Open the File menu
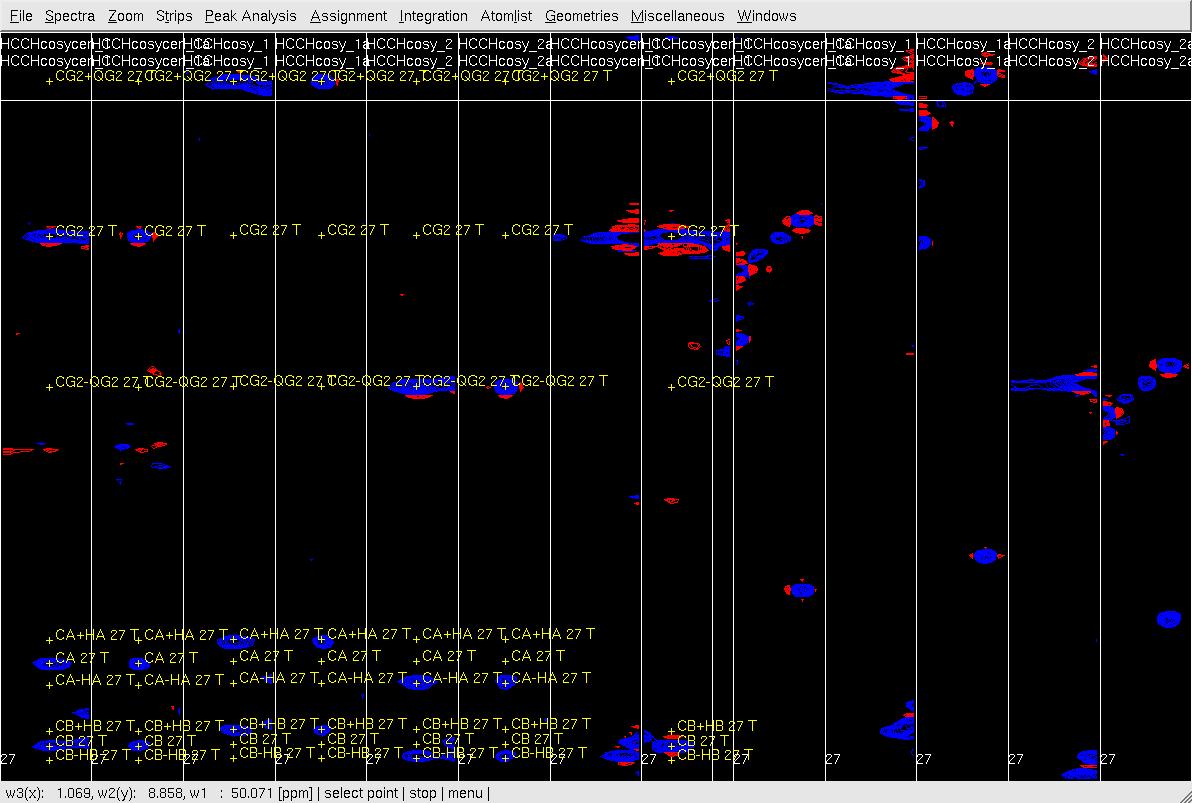The width and height of the screenshot is (1192, 803). 21,16
